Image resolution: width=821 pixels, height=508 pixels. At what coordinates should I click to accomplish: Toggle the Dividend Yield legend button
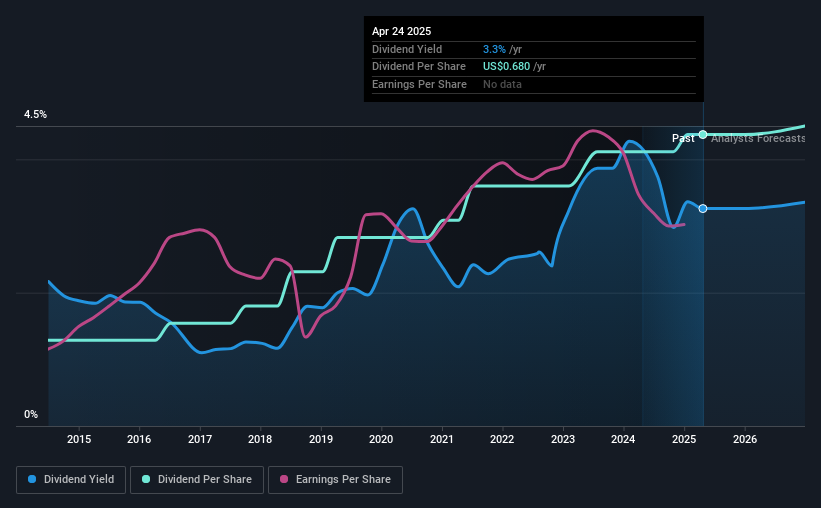[71, 480]
